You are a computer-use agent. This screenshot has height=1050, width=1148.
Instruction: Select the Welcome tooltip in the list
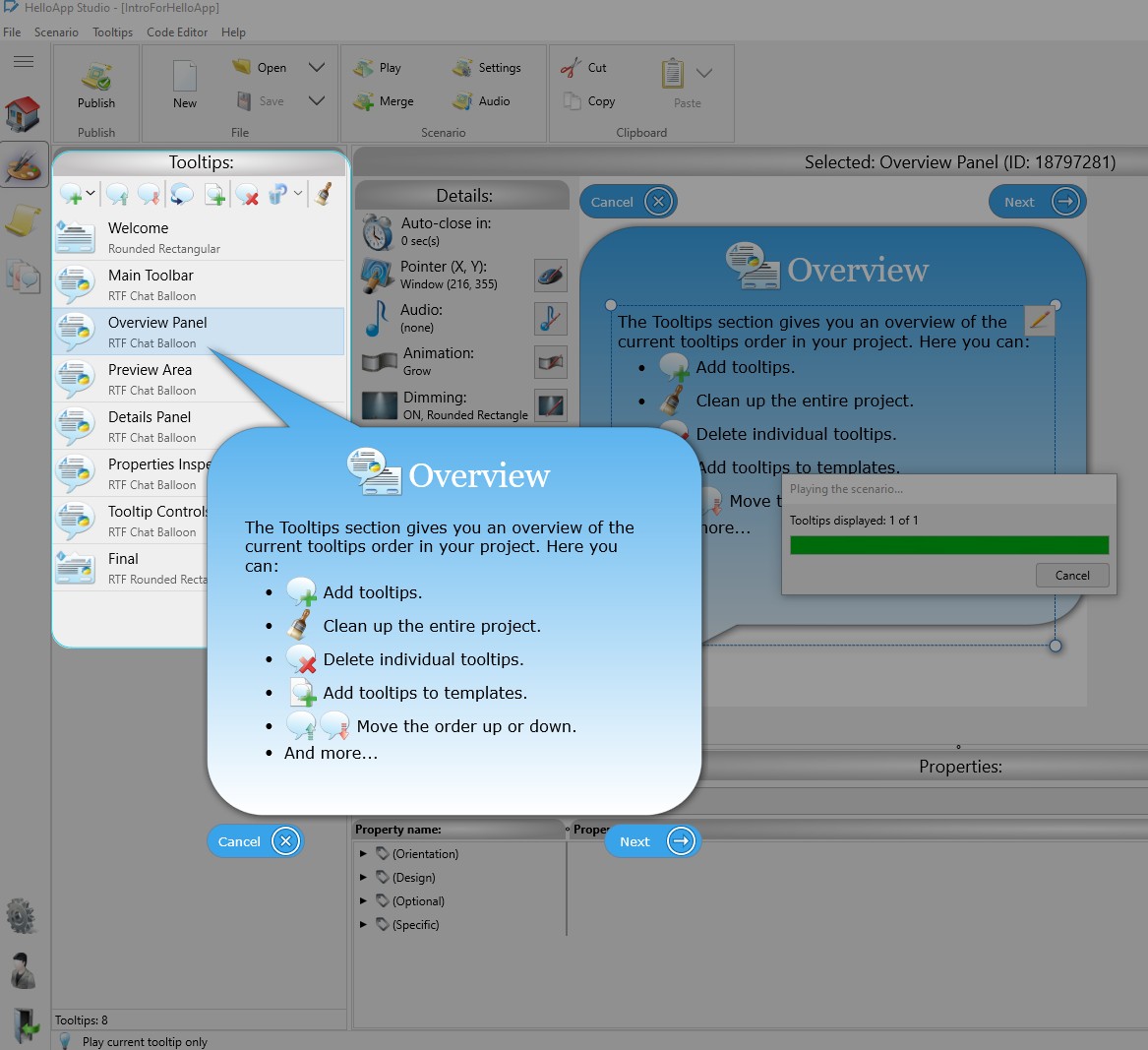point(199,237)
